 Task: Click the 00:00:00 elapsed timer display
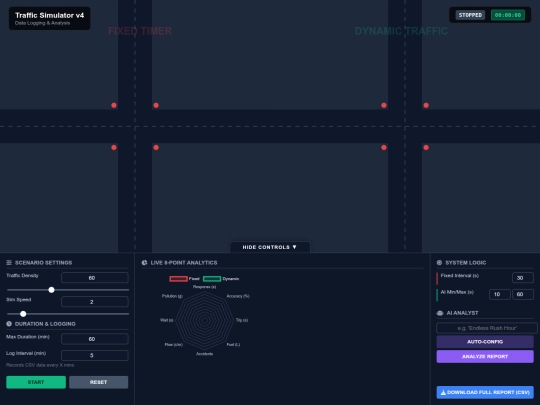[x=508, y=15]
